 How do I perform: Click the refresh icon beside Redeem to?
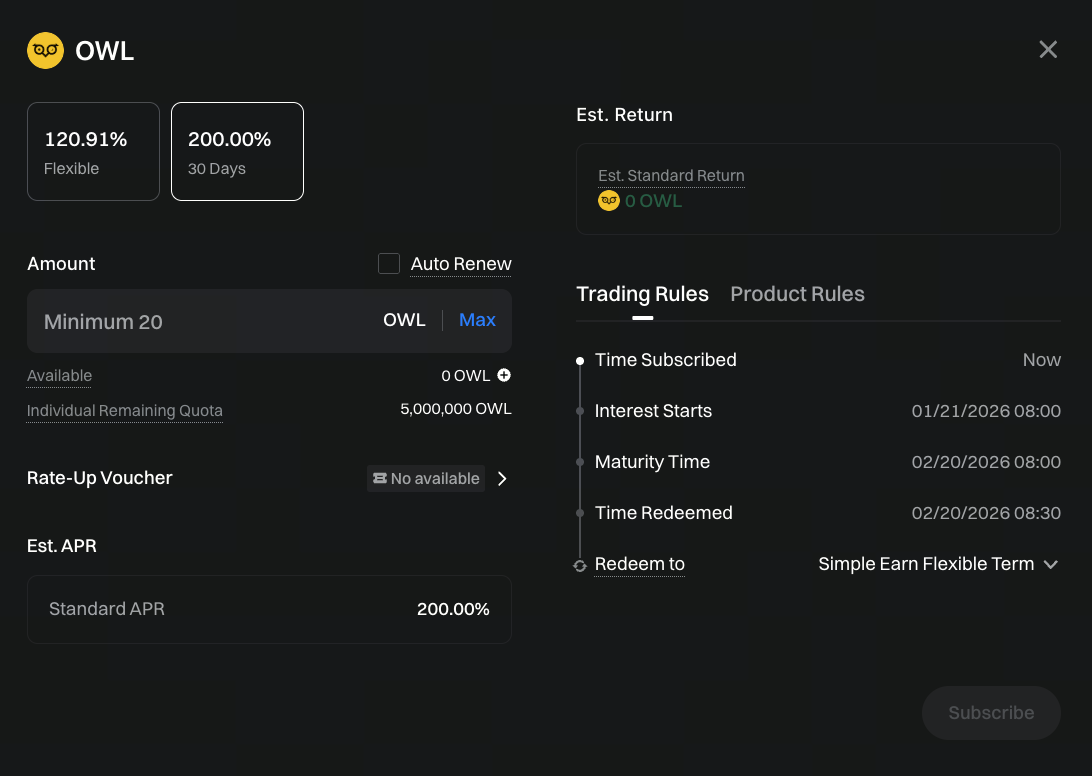pos(580,566)
